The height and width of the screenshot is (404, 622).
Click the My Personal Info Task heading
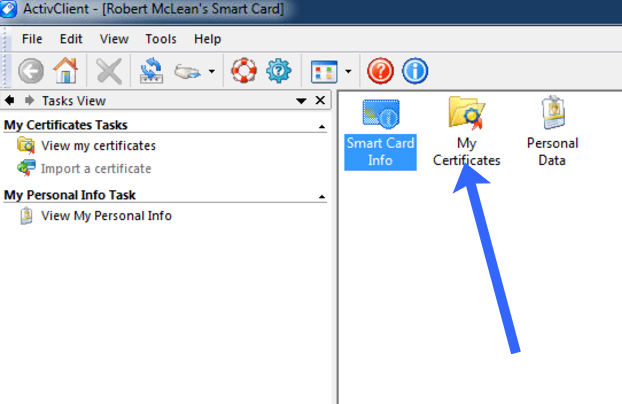coord(70,195)
